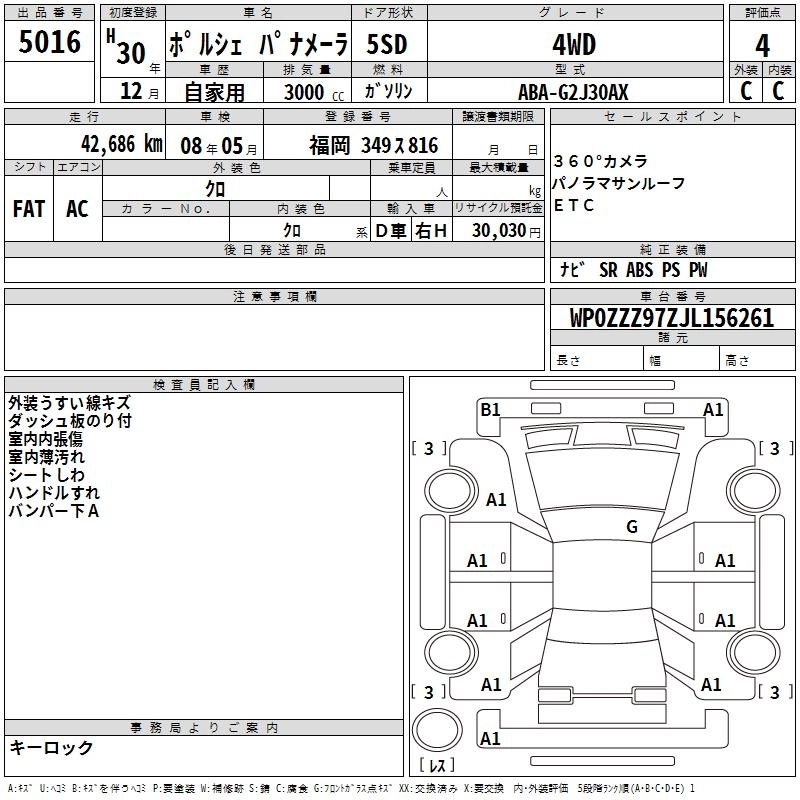
Task: Select inspector note シートしわ
Action: point(46,474)
